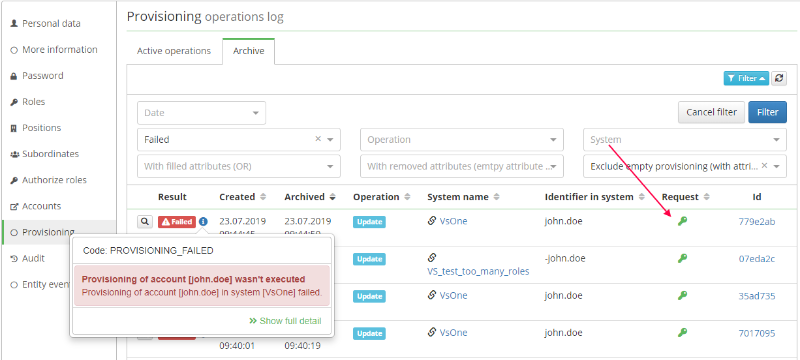The height and width of the screenshot is (360, 800).
Task: Click Cancel filter button
Action: 711,112
